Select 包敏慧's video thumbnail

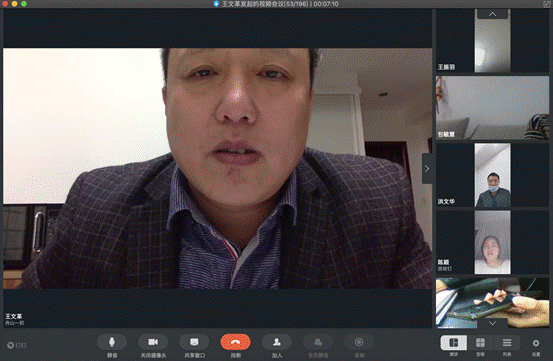pos(492,108)
